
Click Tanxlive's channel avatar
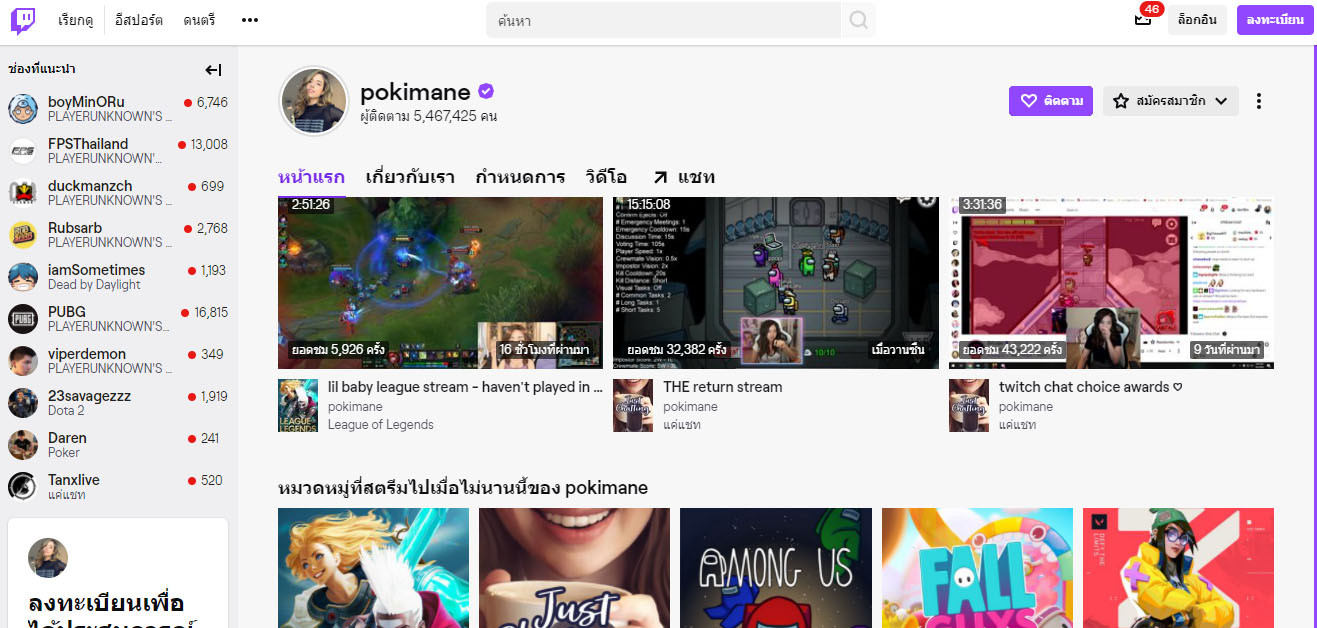pyautogui.click(x=23, y=487)
